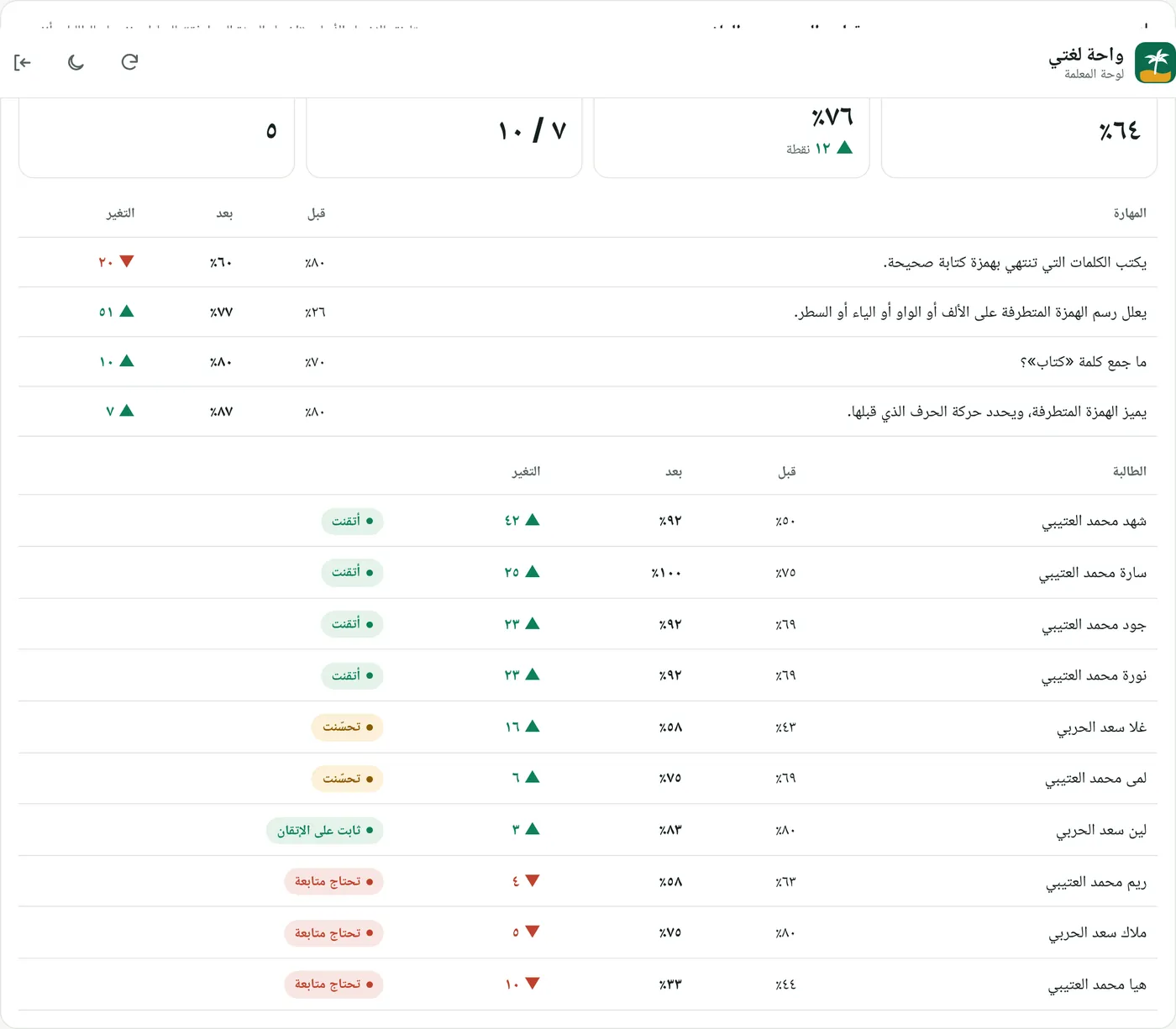
Task: Click the logout icon in header
Action: [x=23, y=62]
